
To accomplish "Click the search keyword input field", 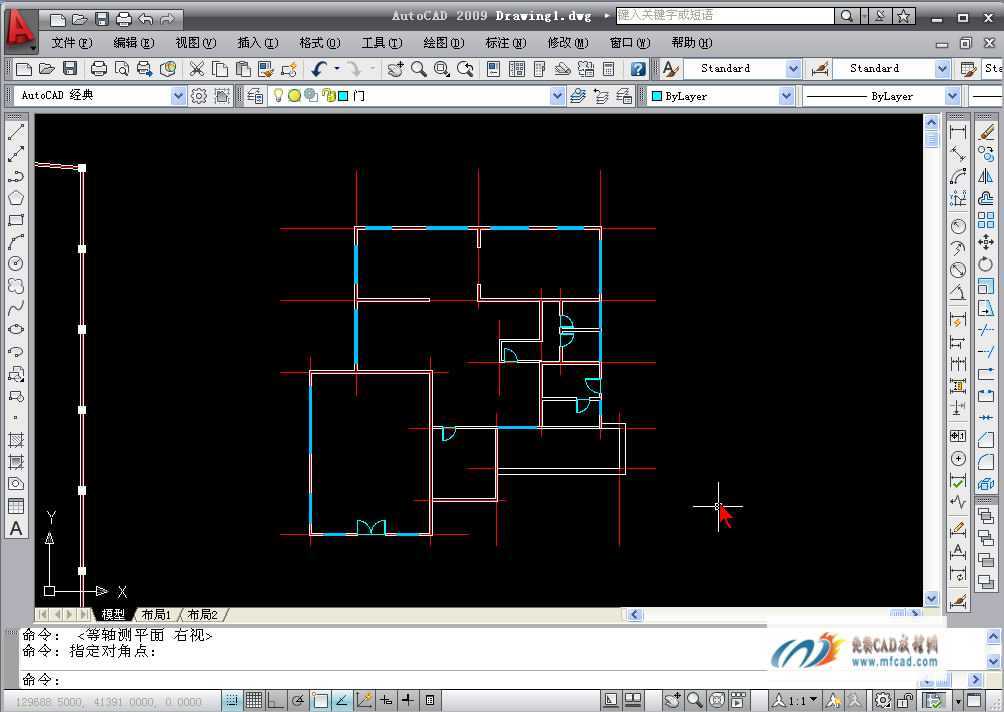I will point(724,16).
